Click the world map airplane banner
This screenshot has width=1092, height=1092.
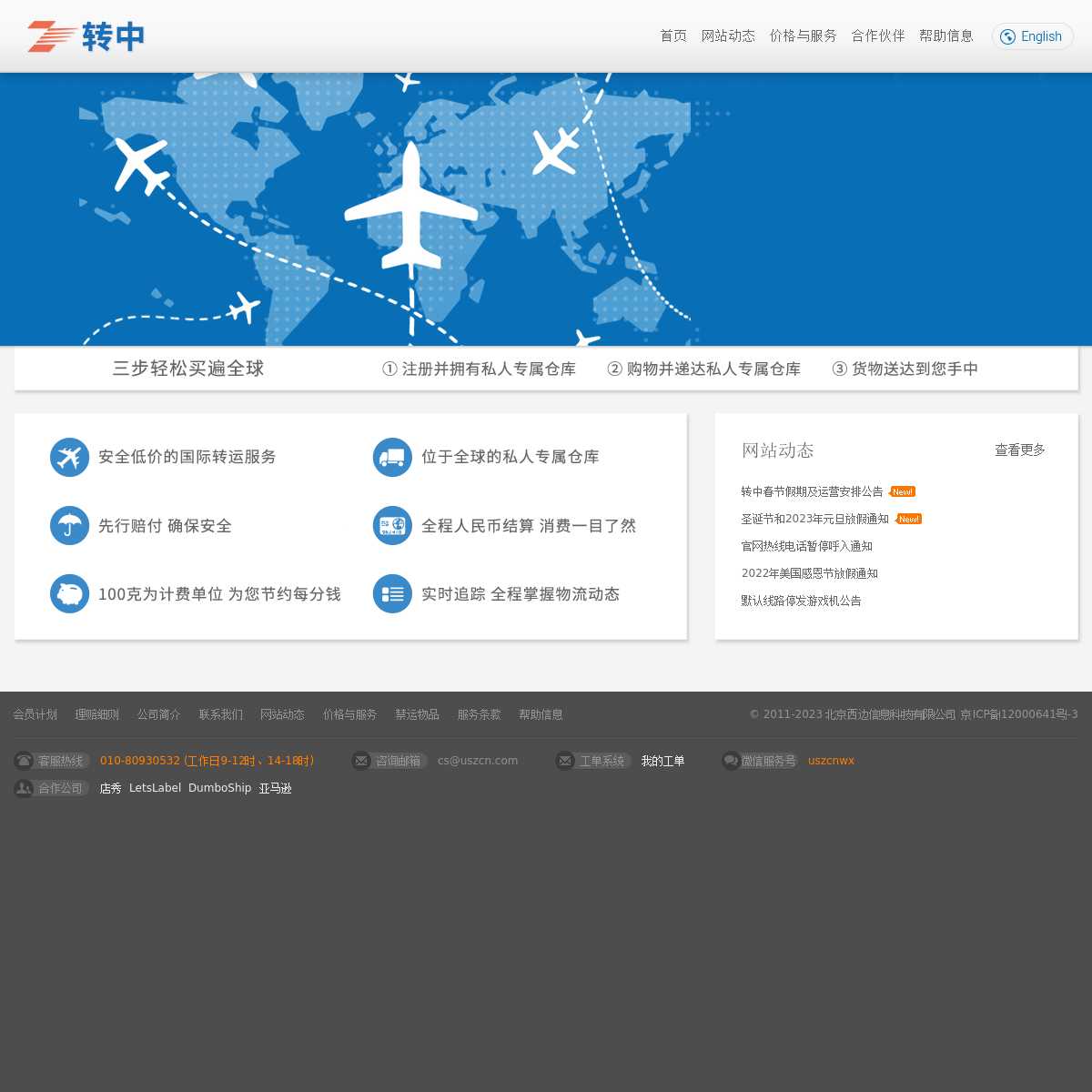[546, 209]
